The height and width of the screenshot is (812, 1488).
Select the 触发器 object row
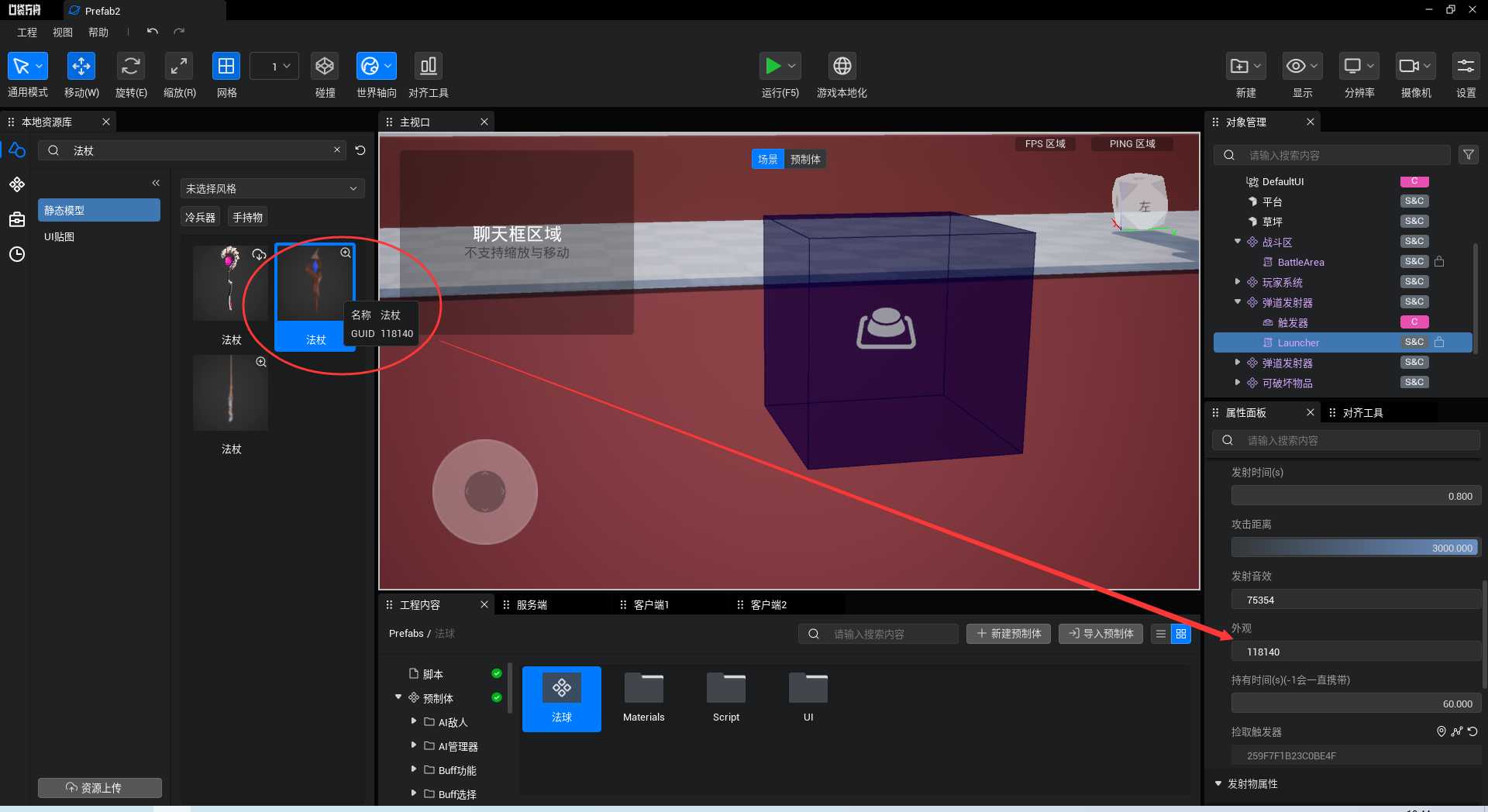(1342, 322)
